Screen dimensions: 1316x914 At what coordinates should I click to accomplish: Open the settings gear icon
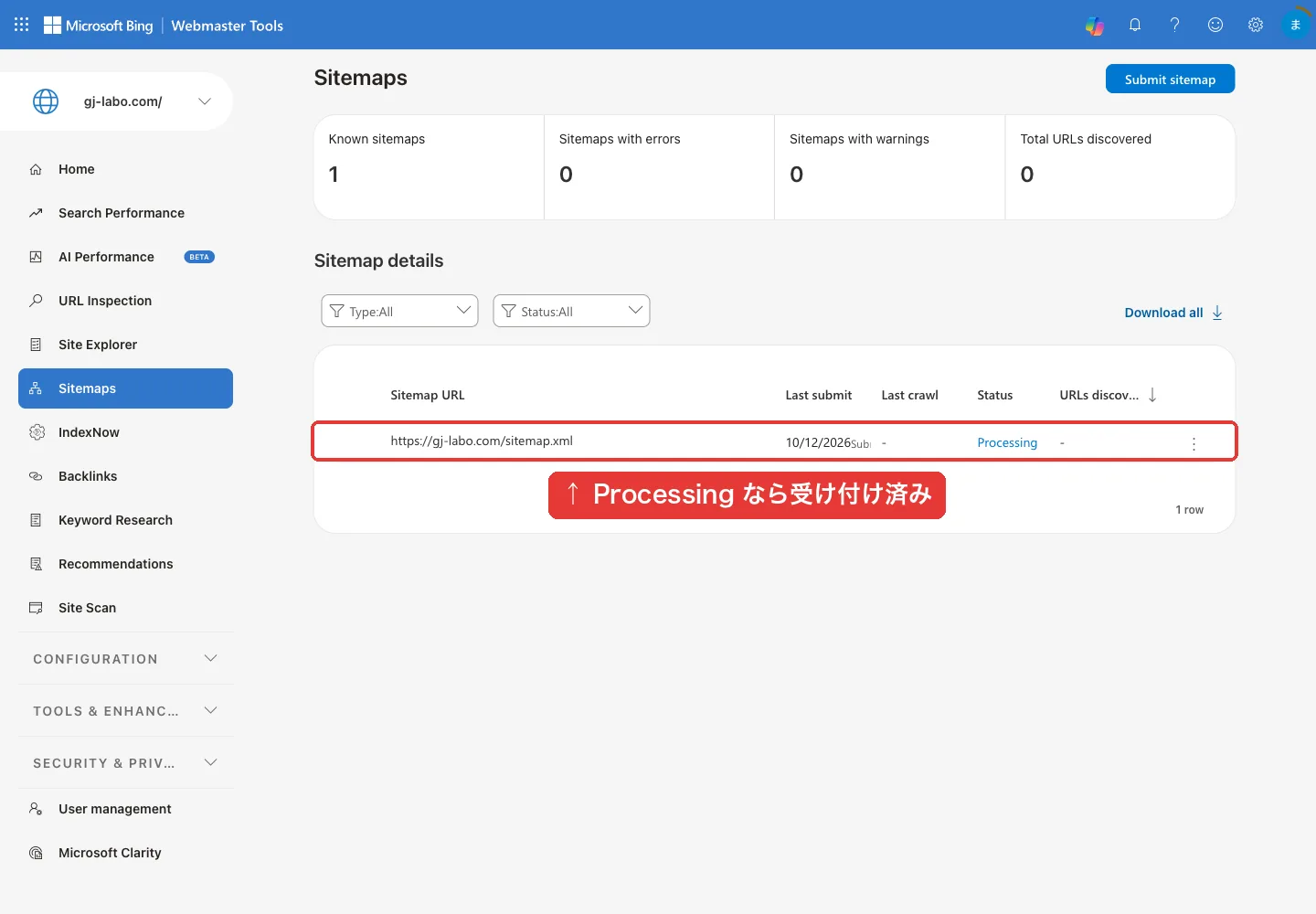pos(1256,25)
